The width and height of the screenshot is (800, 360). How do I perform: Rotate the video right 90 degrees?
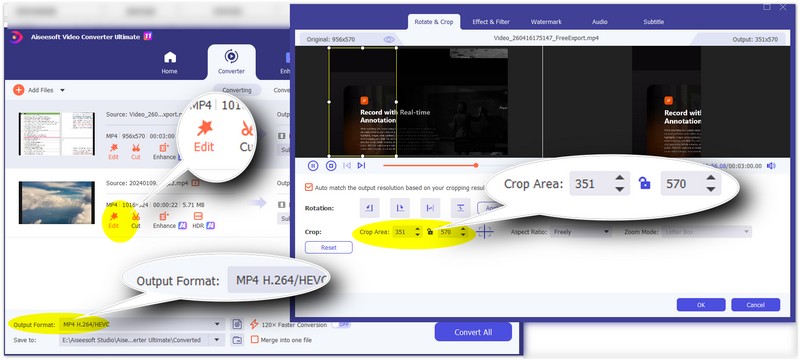click(x=400, y=208)
